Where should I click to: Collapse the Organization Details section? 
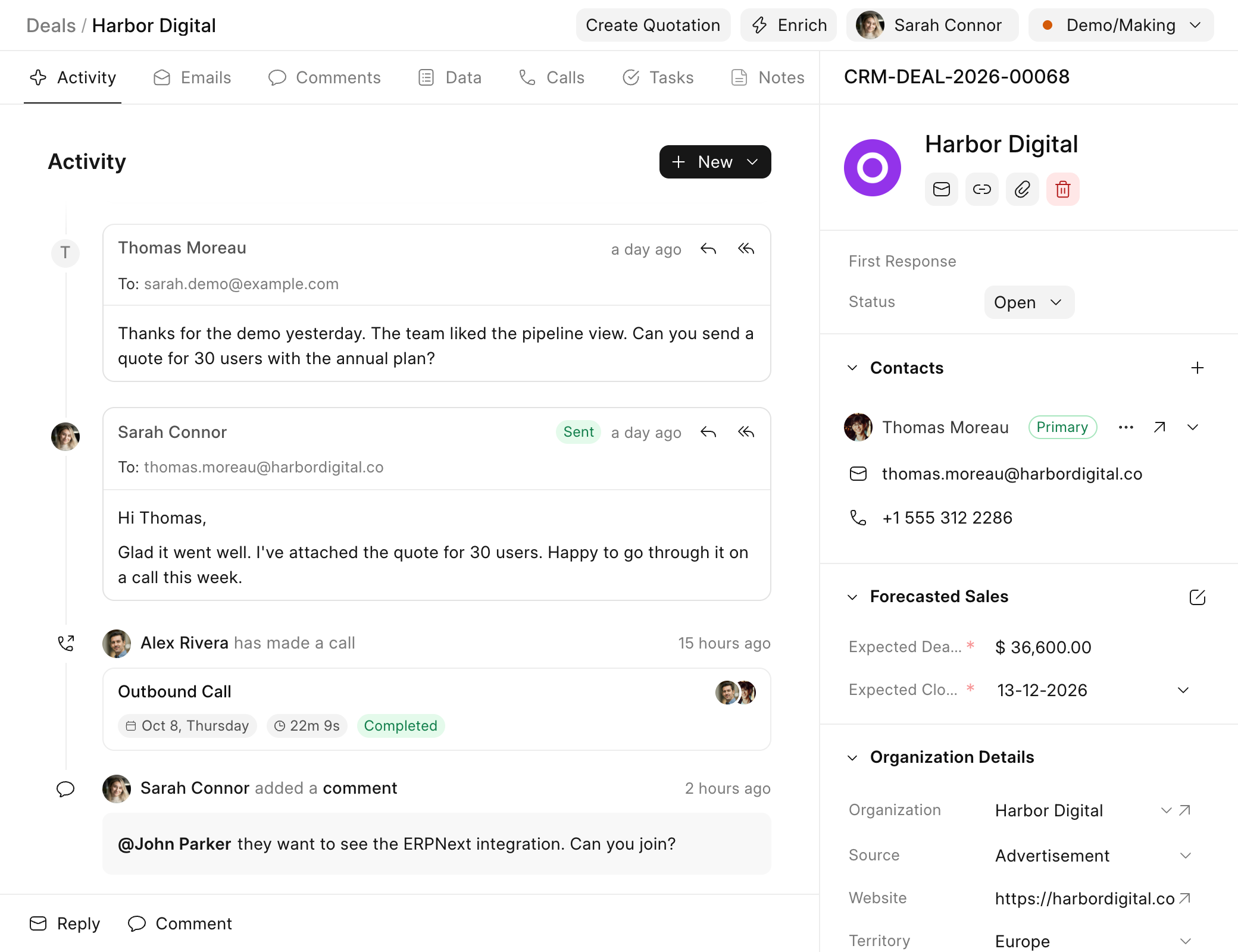pos(852,757)
